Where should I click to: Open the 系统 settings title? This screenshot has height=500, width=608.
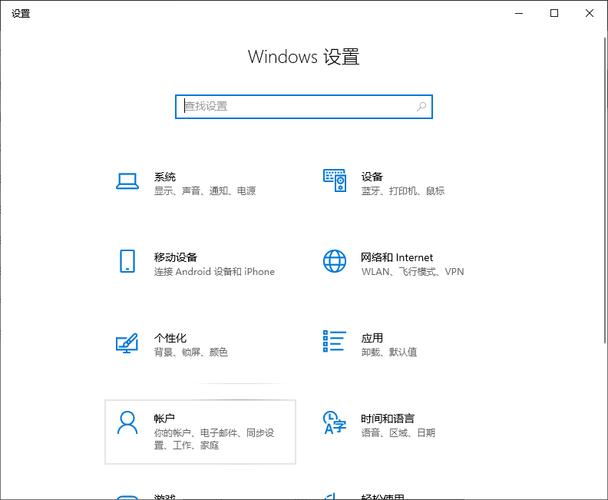point(165,177)
